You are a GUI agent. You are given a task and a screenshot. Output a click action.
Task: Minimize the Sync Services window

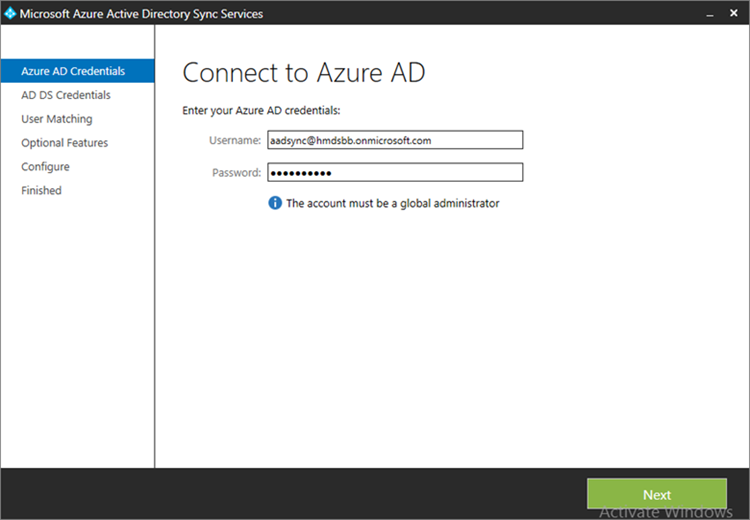pos(710,14)
